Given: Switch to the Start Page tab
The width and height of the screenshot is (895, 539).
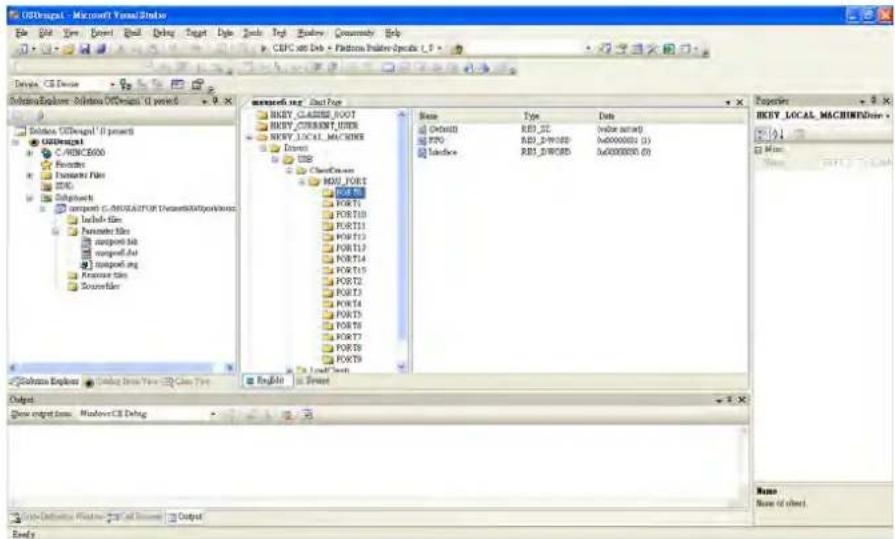Looking at the screenshot, I should [x=325, y=102].
